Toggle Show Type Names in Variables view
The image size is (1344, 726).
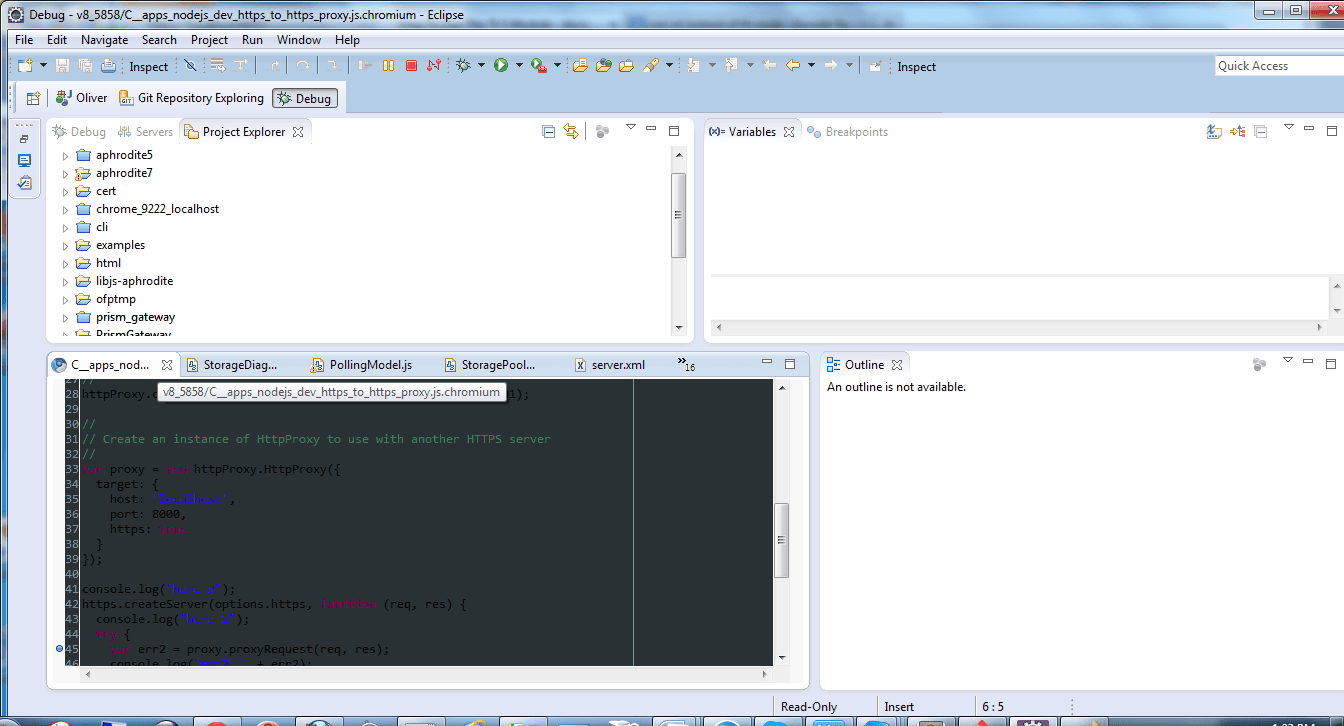pyautogui.click(x=1214, y=131)
